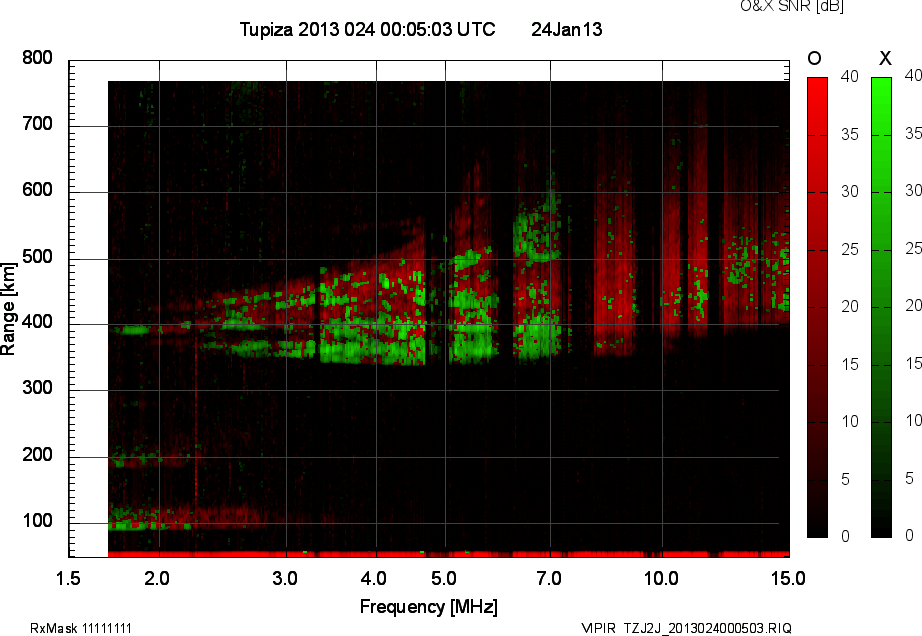Click the 2.0 MHz frequency tick label
Screen dimensions: 922x636
click(x=157, y=579)
